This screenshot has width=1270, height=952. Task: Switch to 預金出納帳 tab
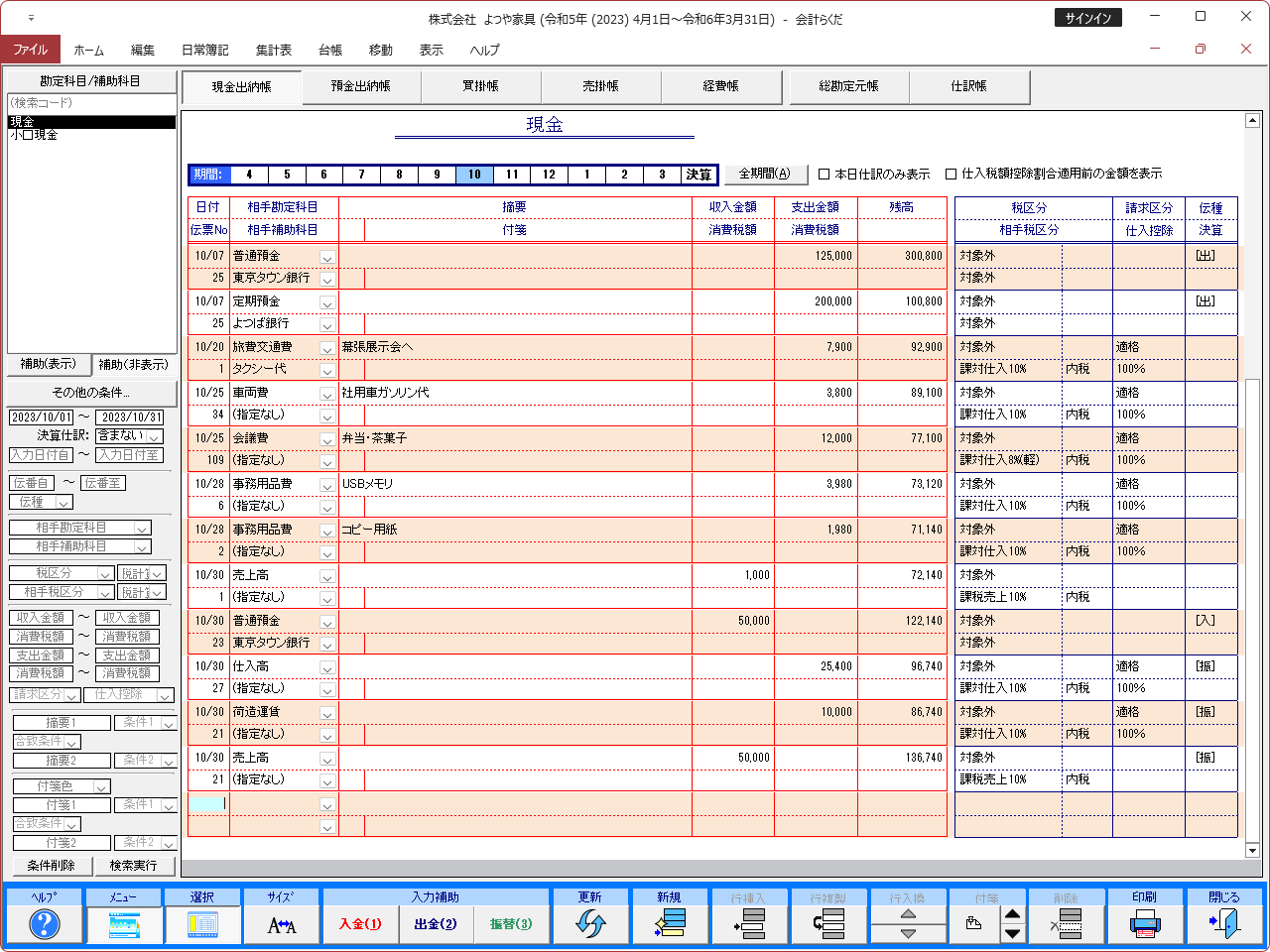point(361,86)
